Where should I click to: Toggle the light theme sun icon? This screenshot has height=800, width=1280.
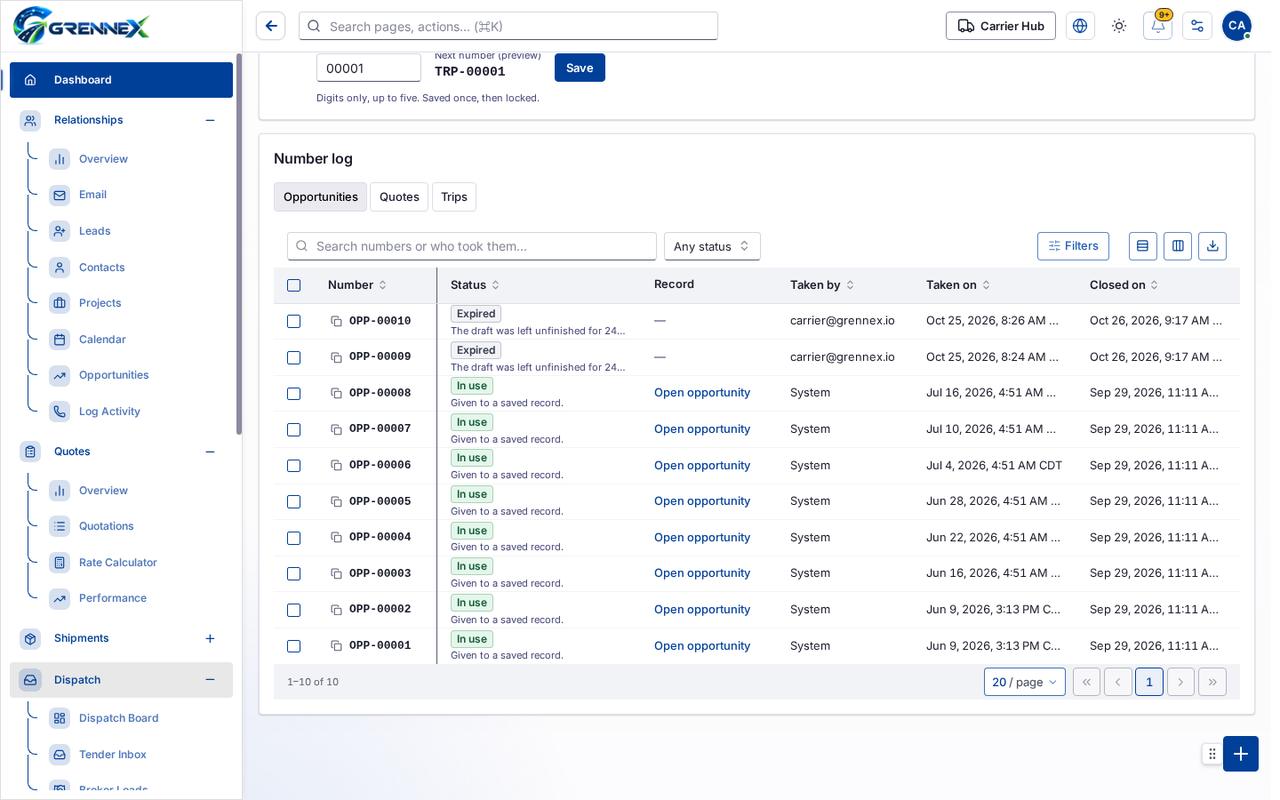point(1119,26)
